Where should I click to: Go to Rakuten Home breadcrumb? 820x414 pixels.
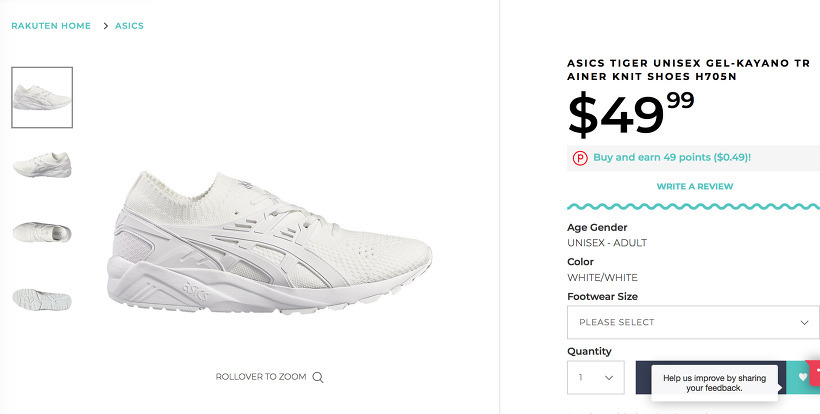[x=51, y=26]
